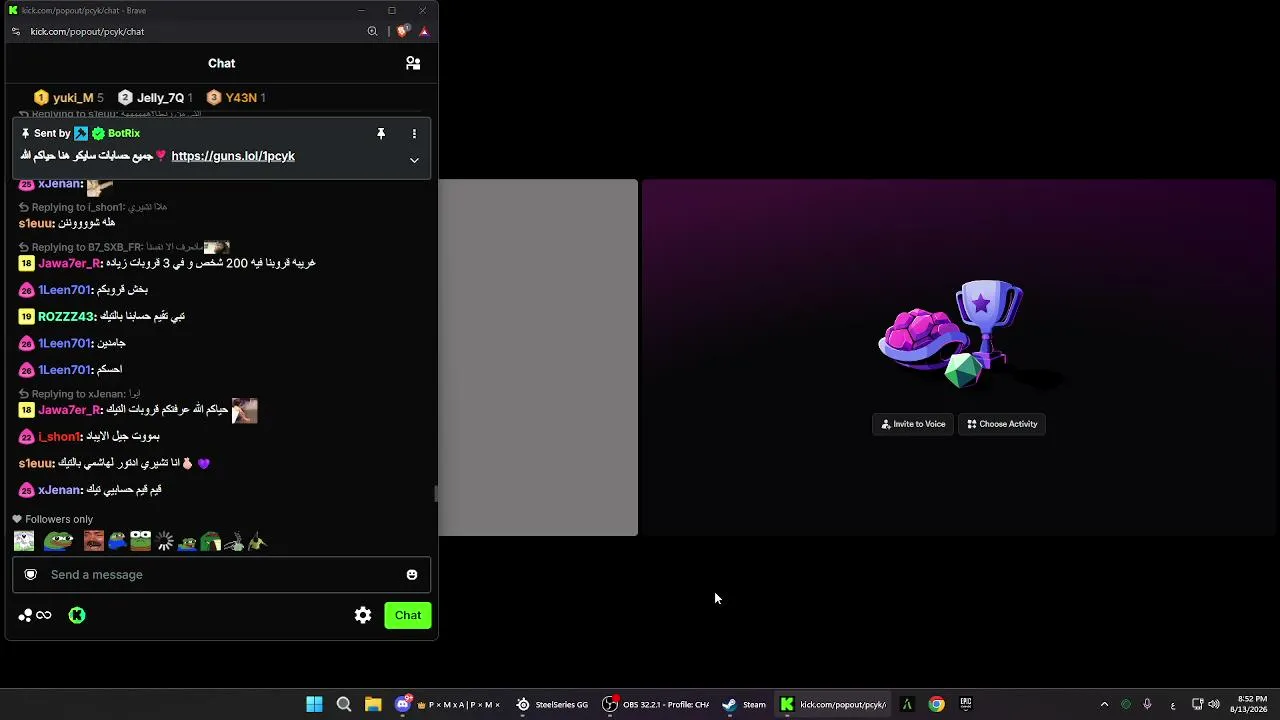Click the zoom magnifier icon in the address bar
Viewport: 1280px width, 720px height.
(372, 31)
